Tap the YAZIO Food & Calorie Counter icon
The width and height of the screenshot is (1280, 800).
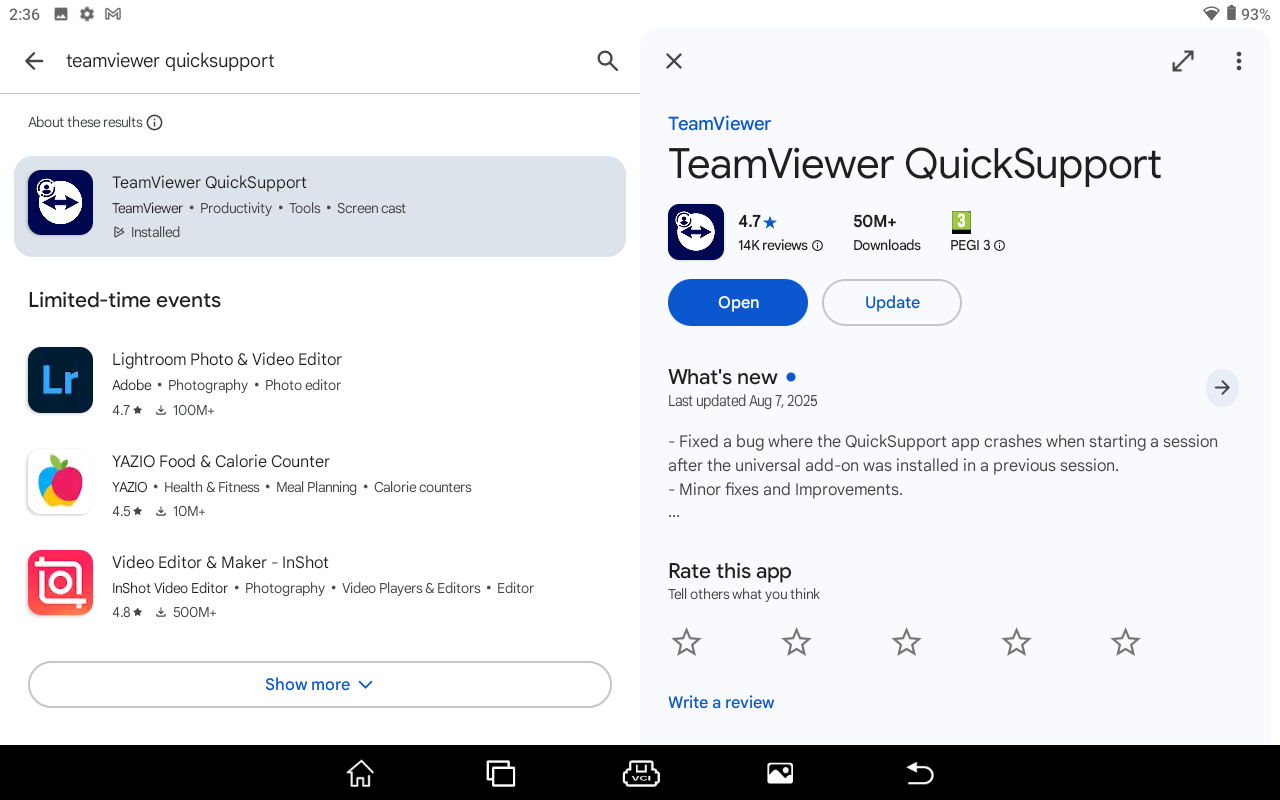point(60,482)
